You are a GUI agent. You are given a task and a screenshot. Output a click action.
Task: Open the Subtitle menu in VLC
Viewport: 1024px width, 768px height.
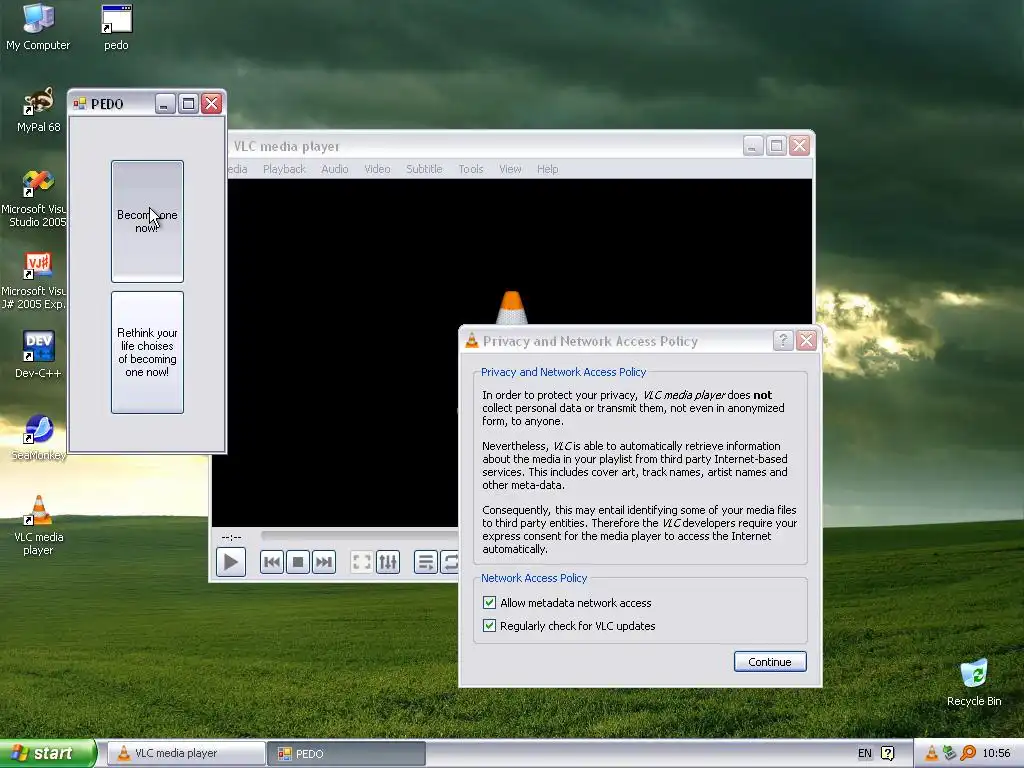tap(424, 169)
